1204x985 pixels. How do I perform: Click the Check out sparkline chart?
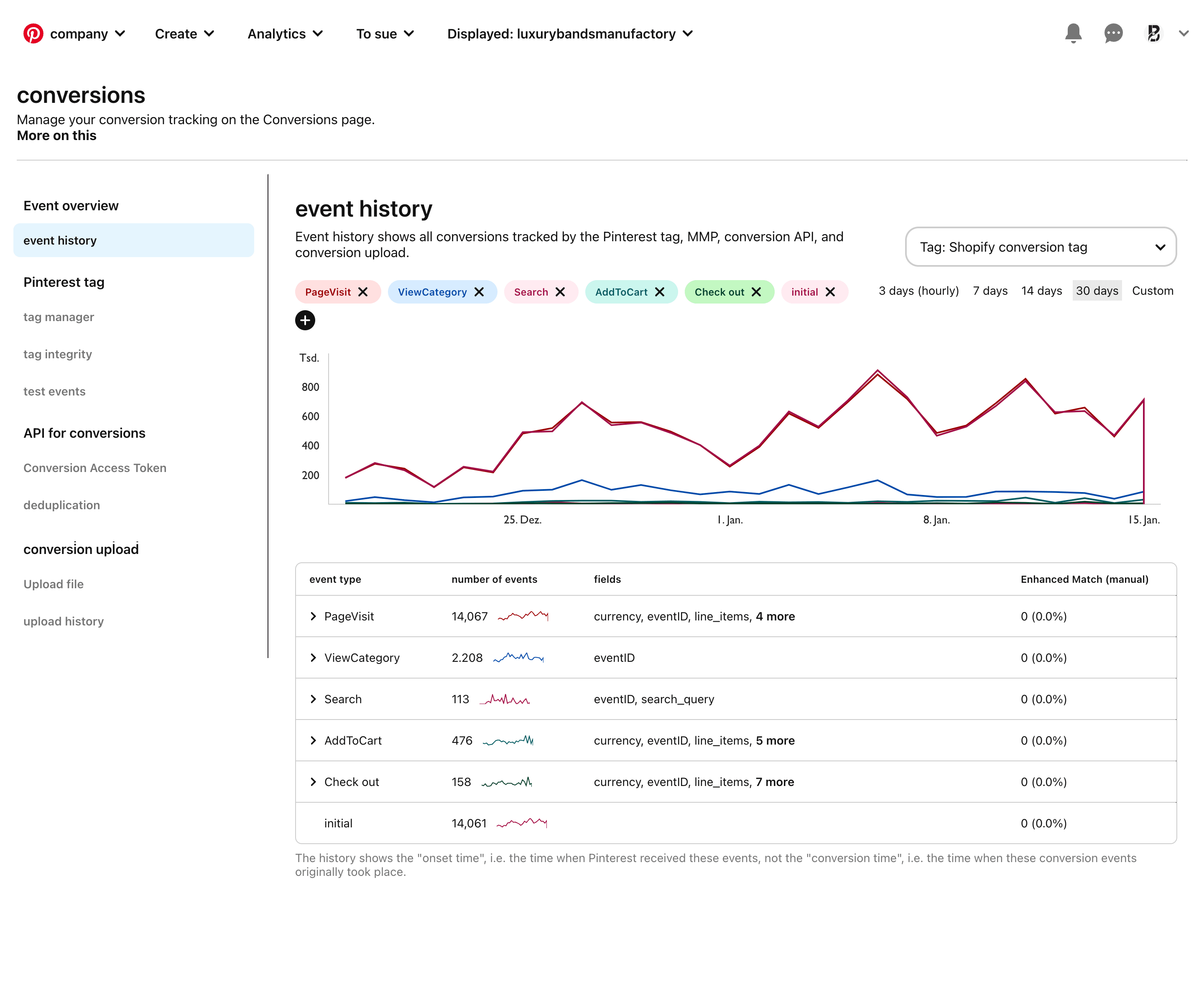[x=507, y=782]
